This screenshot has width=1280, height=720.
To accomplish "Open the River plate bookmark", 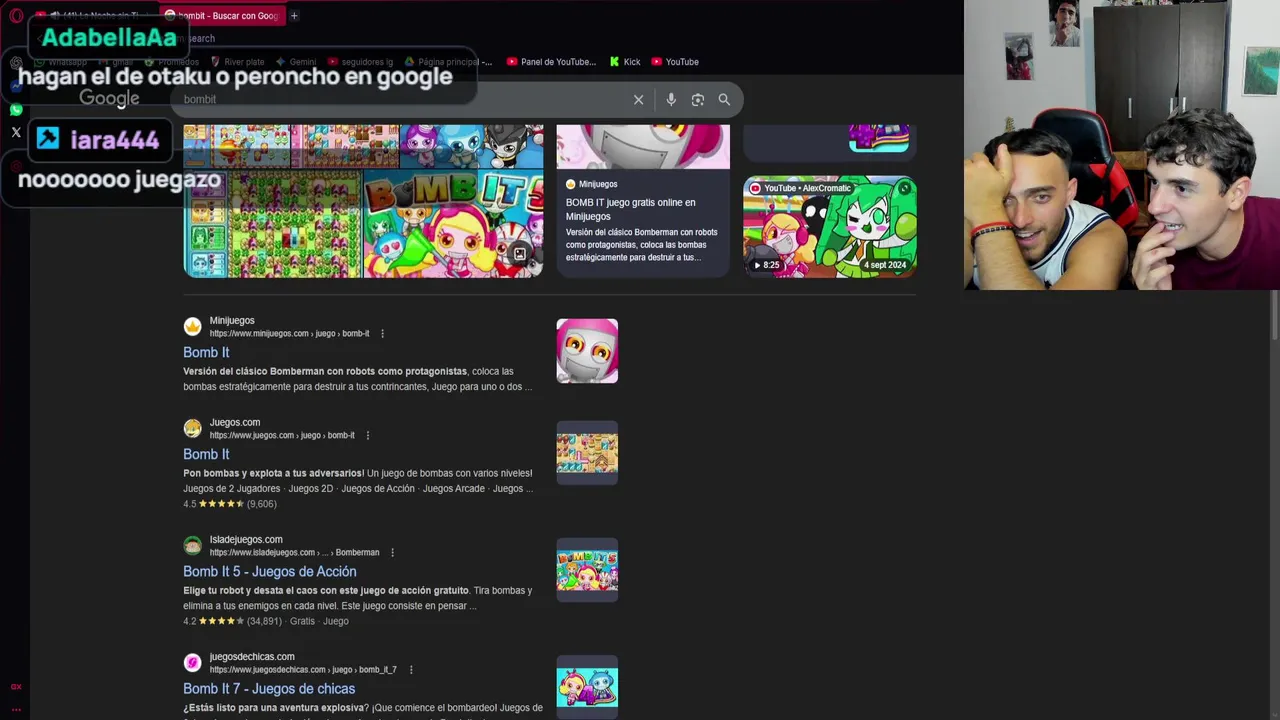I will click(x=237, y=62).
